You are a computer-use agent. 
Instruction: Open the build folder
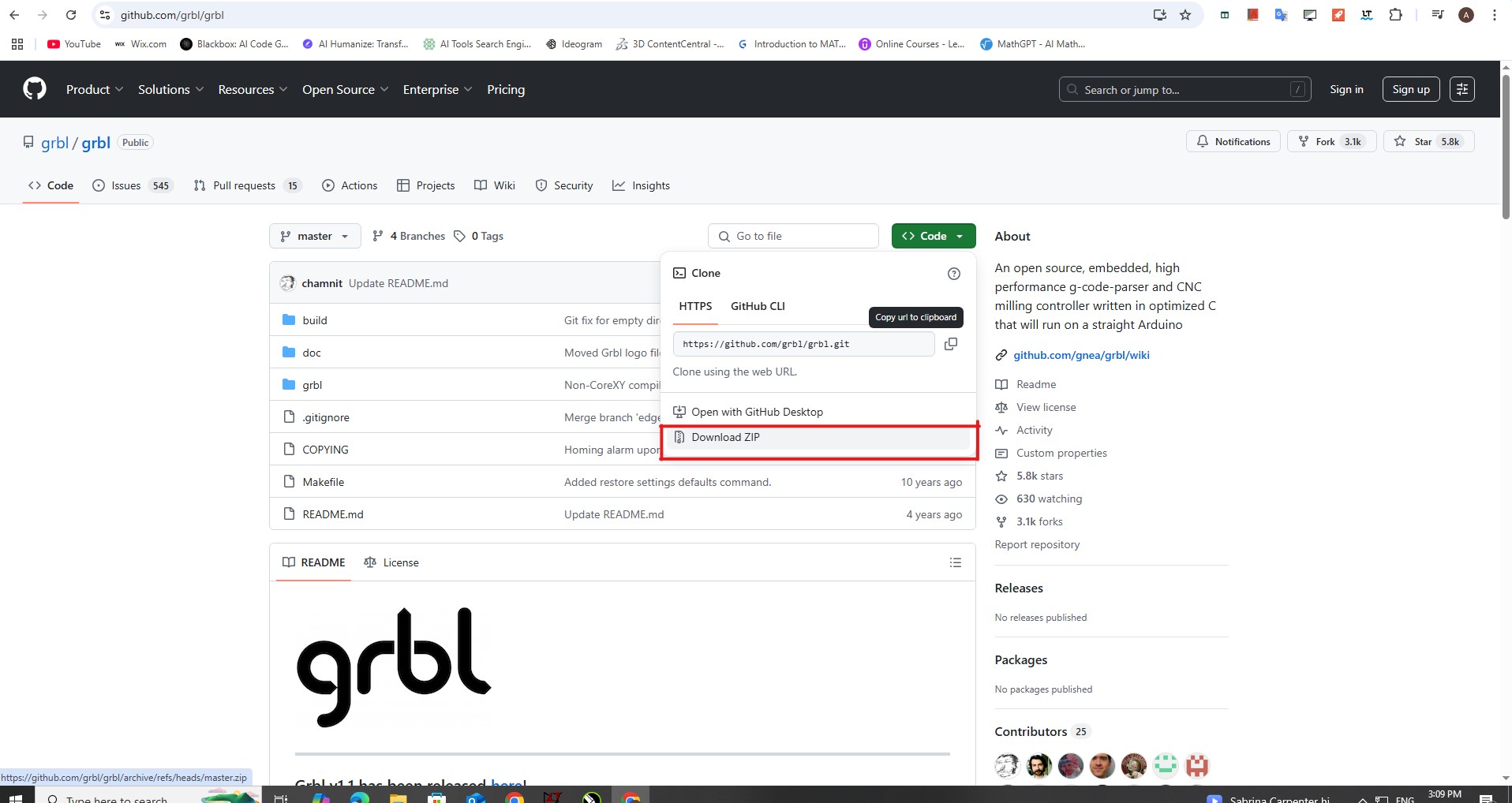coord(314,320)
